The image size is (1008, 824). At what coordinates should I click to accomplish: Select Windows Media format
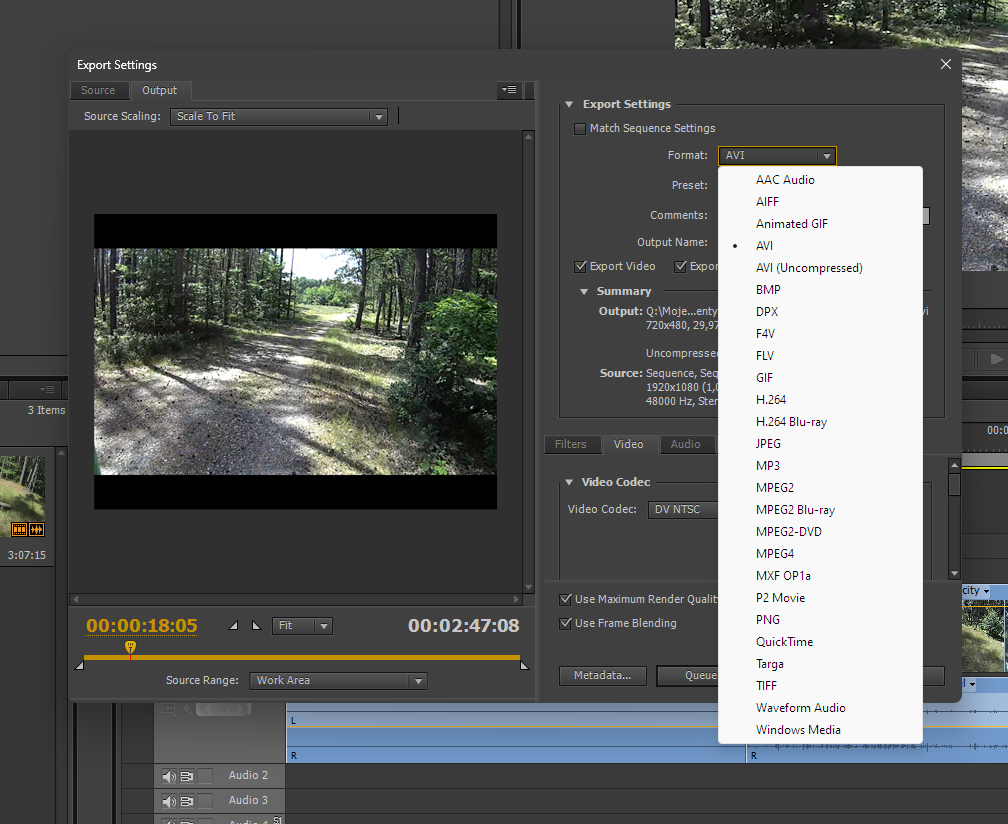820,730
